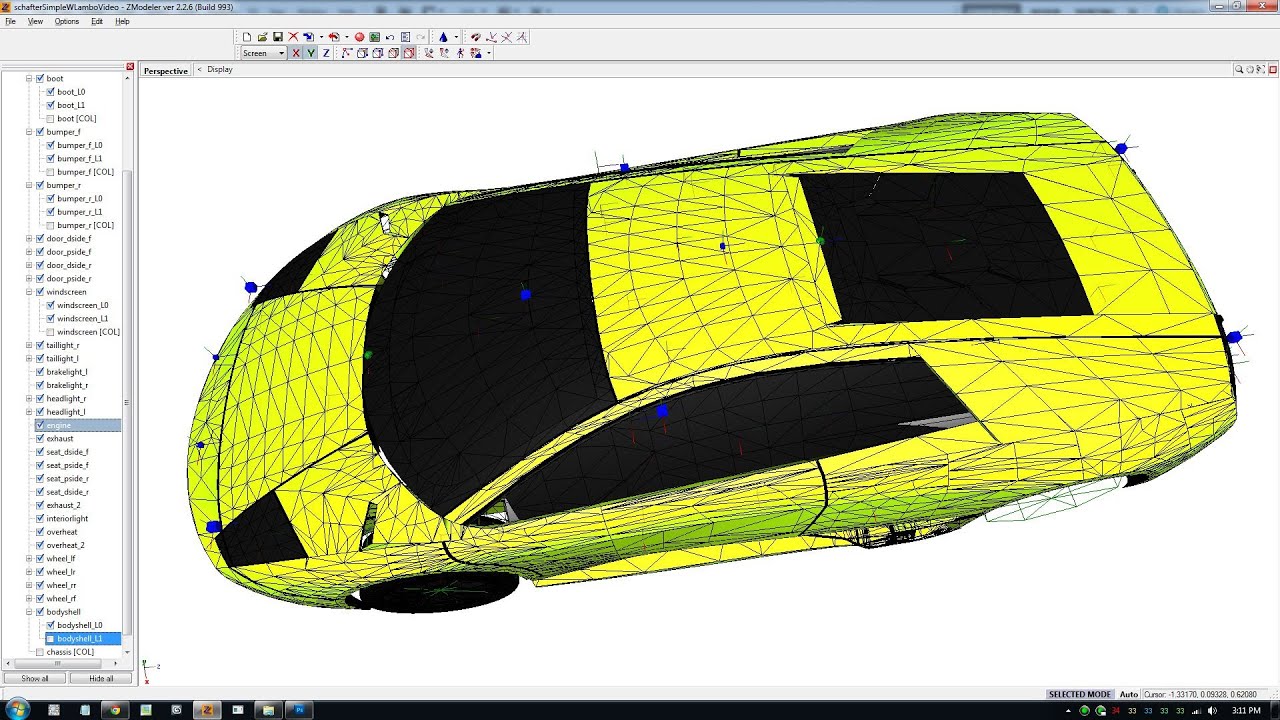Open a file using the folder toolbar icon

263,36
